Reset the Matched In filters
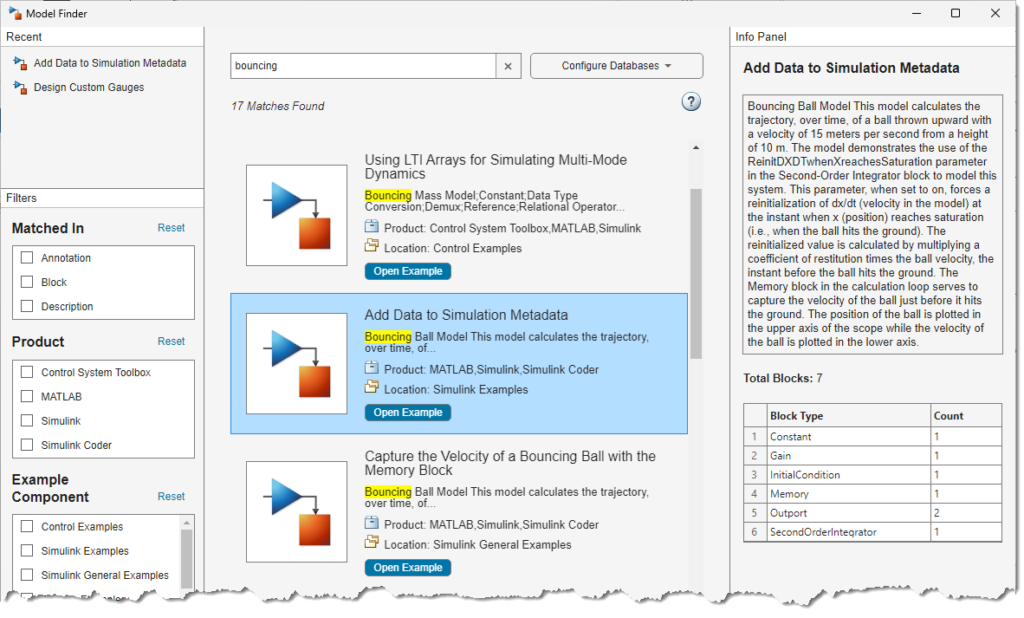 [171, 228]
